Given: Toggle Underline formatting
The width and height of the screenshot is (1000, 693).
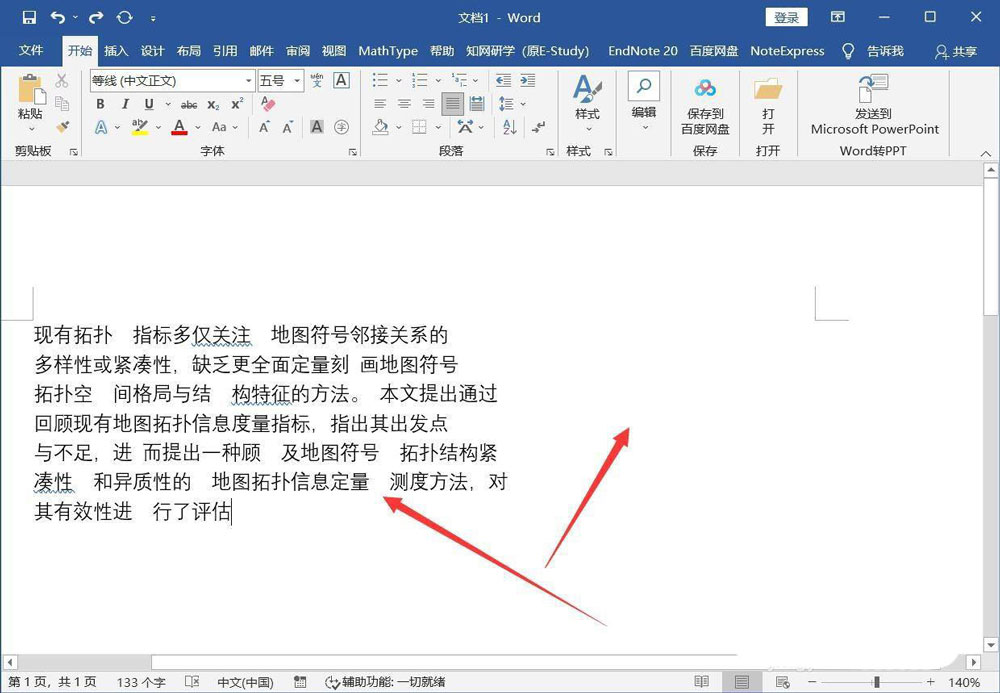Looking at the screenshot, I should click(x=148, y=104).
